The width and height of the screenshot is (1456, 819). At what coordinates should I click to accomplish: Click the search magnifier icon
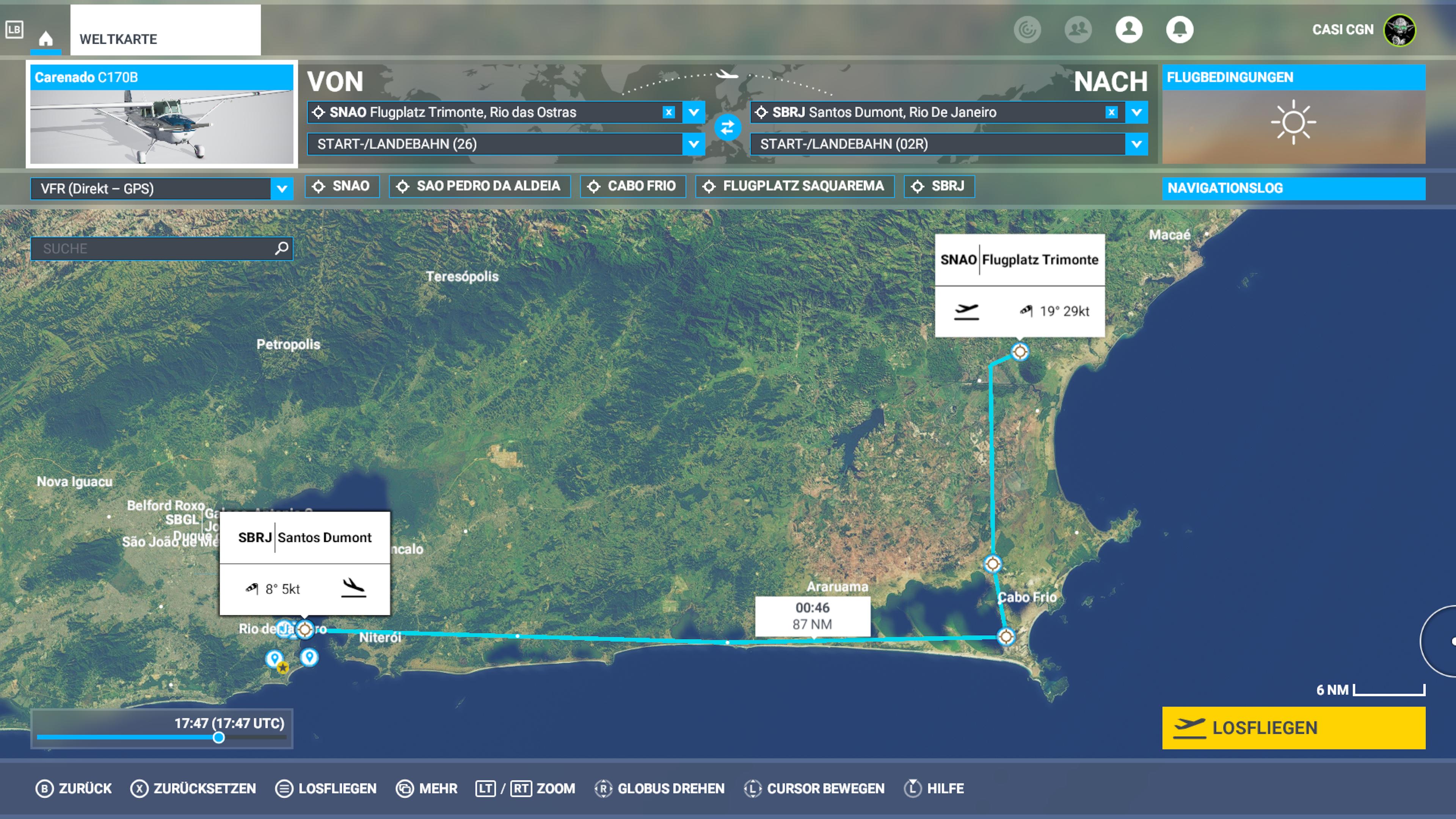tap(281, 248)
